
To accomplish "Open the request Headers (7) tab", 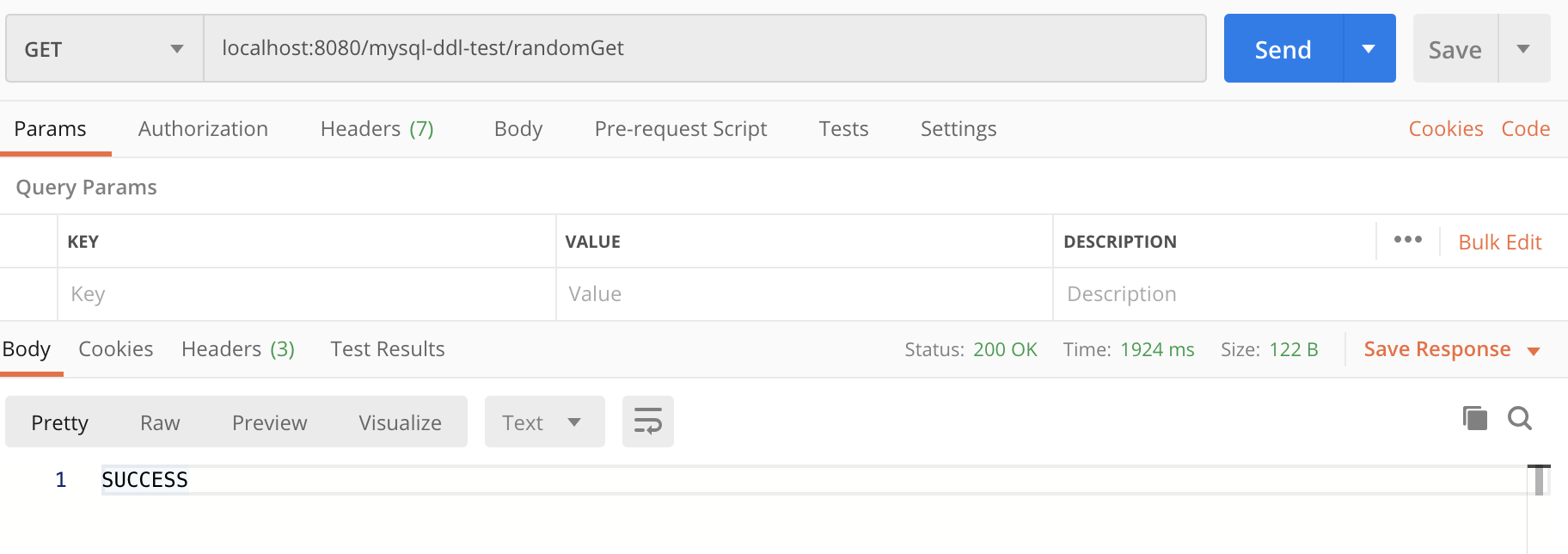I will tap(377, 129).
